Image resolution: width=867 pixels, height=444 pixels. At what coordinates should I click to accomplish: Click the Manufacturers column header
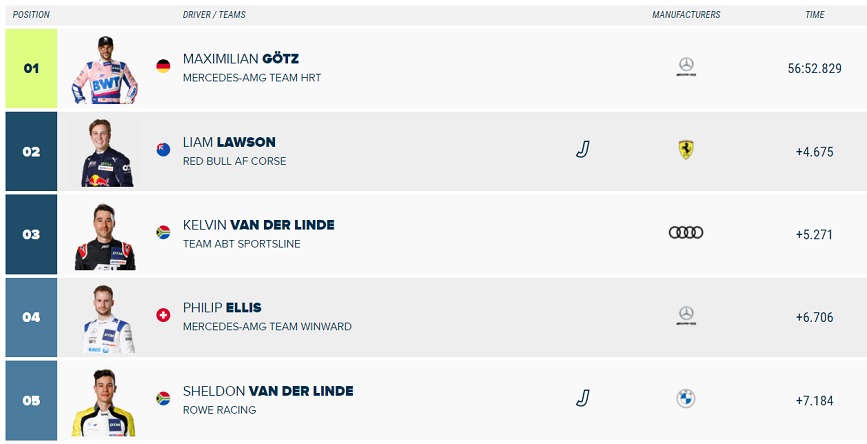686,15
